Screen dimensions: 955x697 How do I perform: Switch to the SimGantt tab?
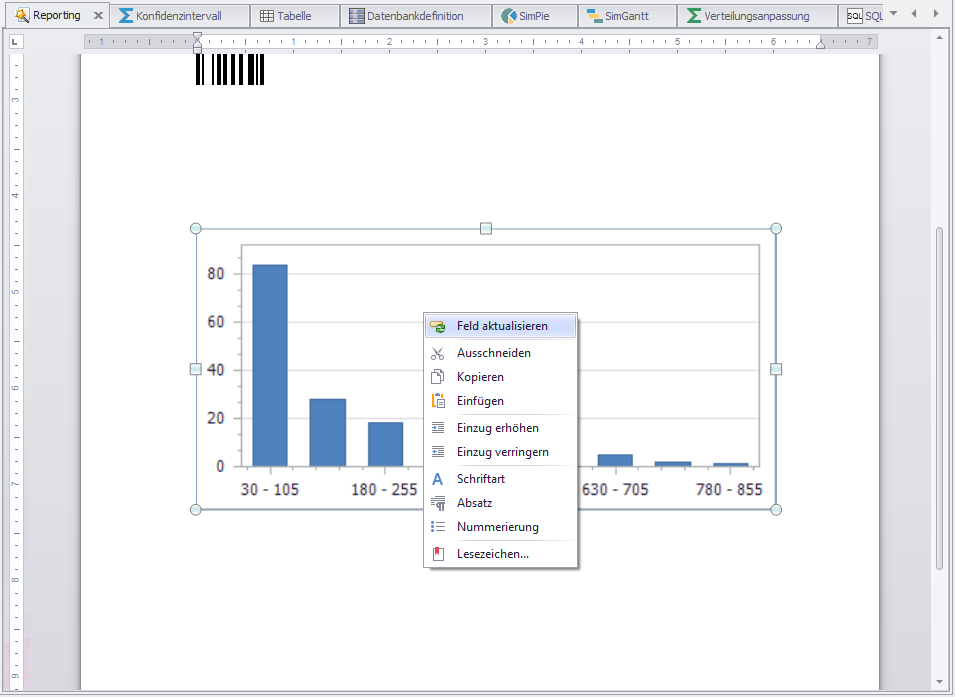click(x=627, y=16)
